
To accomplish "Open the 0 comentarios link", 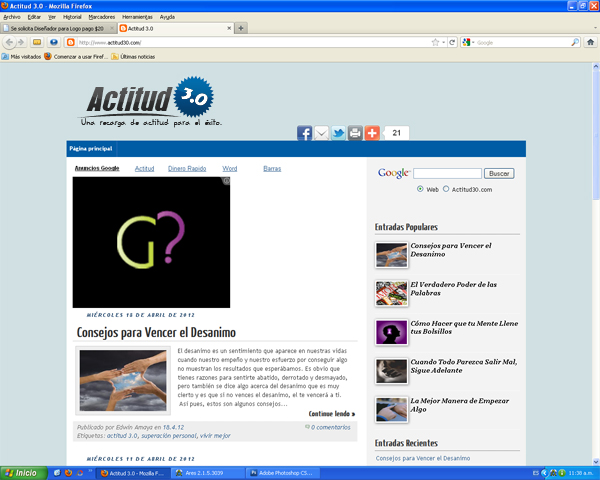I will tap(330, 427).
